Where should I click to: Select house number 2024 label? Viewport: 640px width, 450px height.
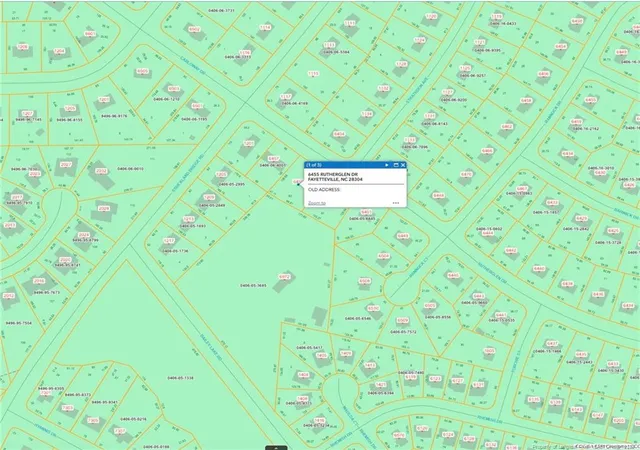[x=84, y=235]
